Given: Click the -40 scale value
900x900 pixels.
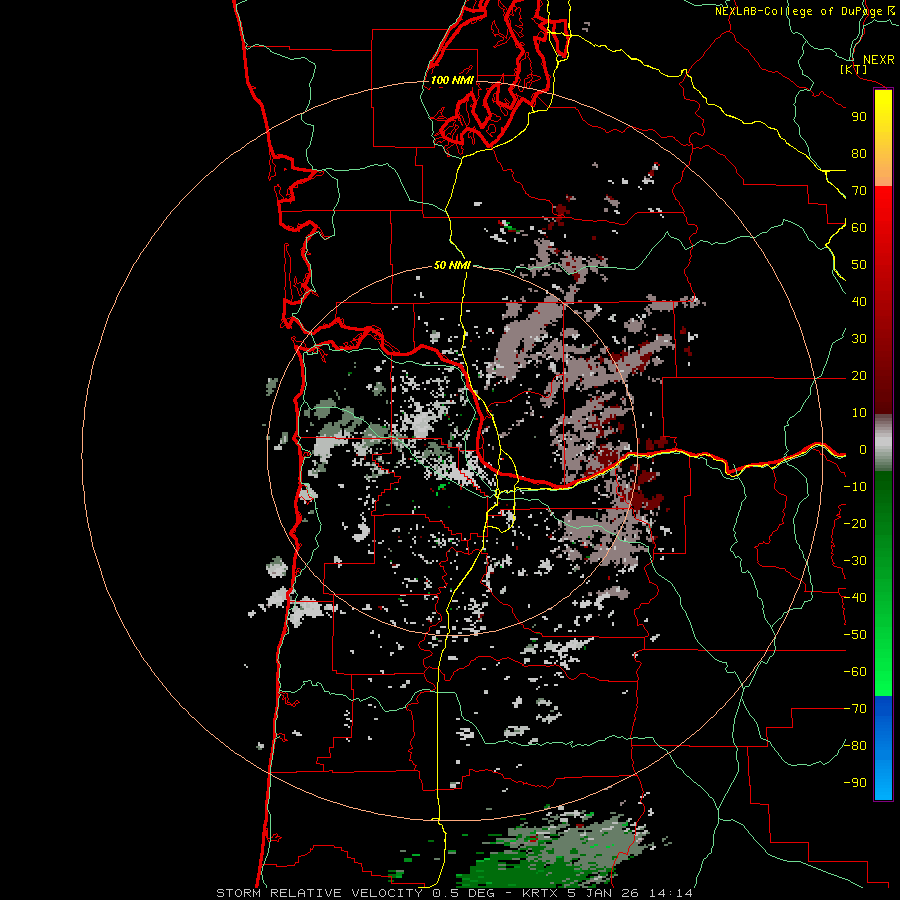Looking at the screenshot, I should [x=855, y=598].
